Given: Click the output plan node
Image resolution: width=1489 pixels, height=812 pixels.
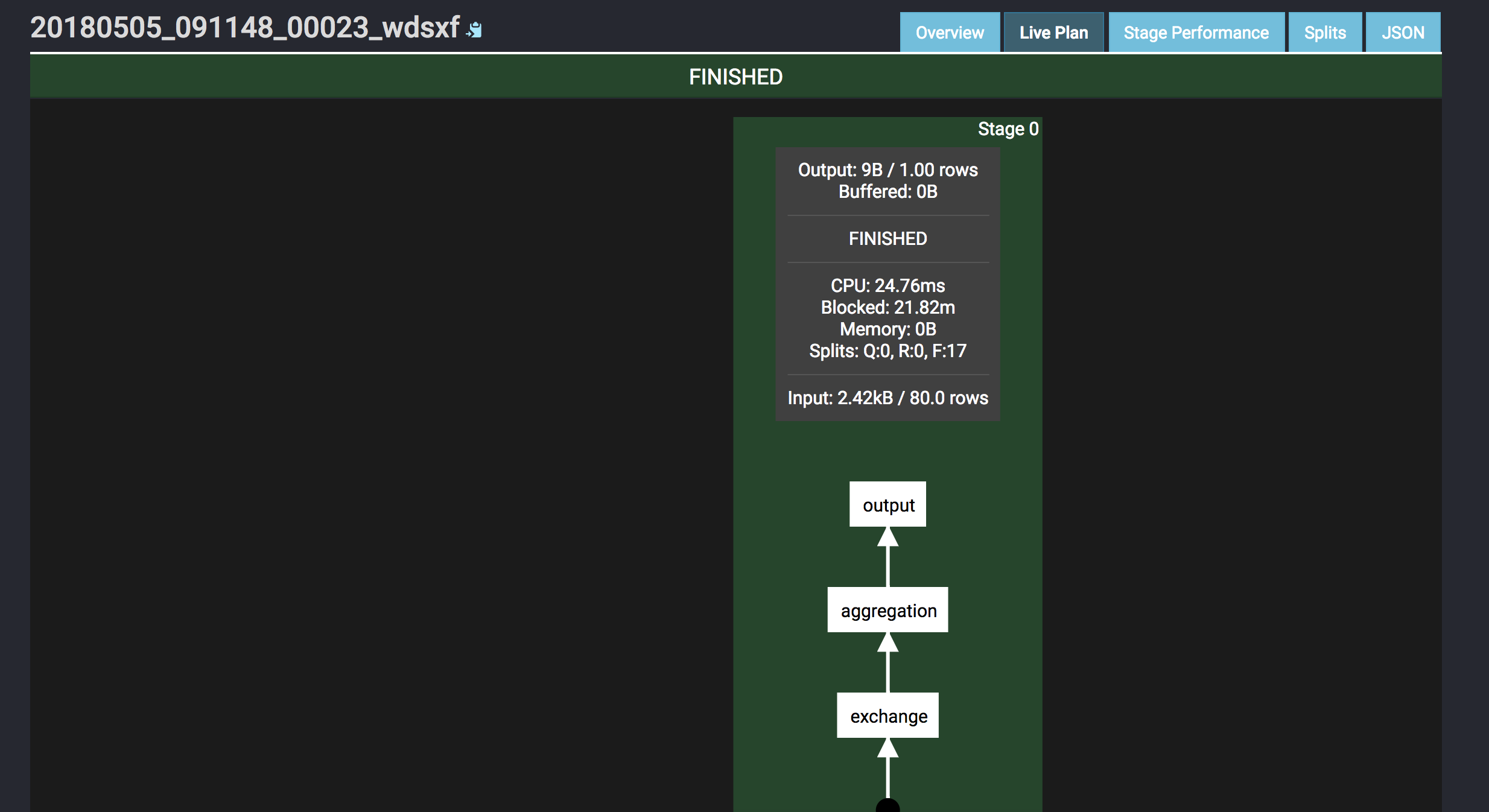Looking at the screenshot, I should click(887, 504).
